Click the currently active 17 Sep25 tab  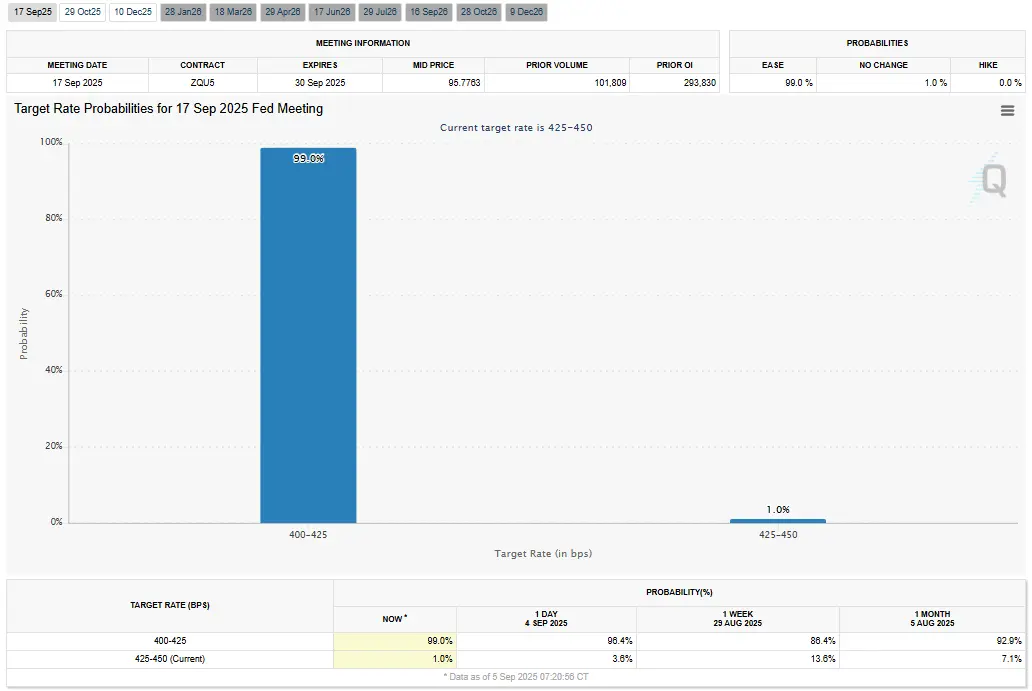pyautogui.click(x=33, y=12)
